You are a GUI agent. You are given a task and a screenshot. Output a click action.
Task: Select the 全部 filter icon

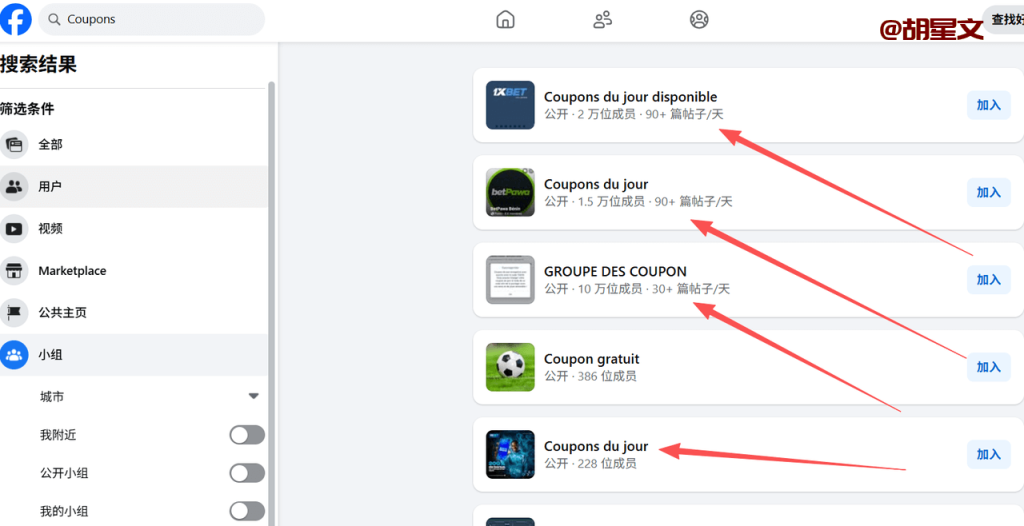pos(14,145)
